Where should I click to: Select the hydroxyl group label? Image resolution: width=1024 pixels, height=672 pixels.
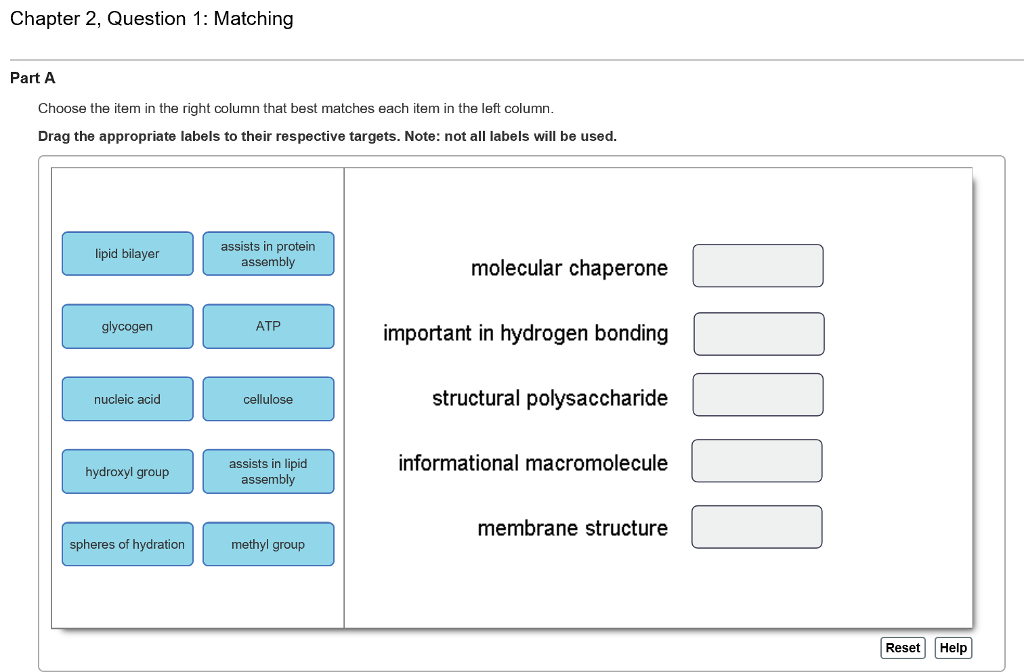click(127, 471)
